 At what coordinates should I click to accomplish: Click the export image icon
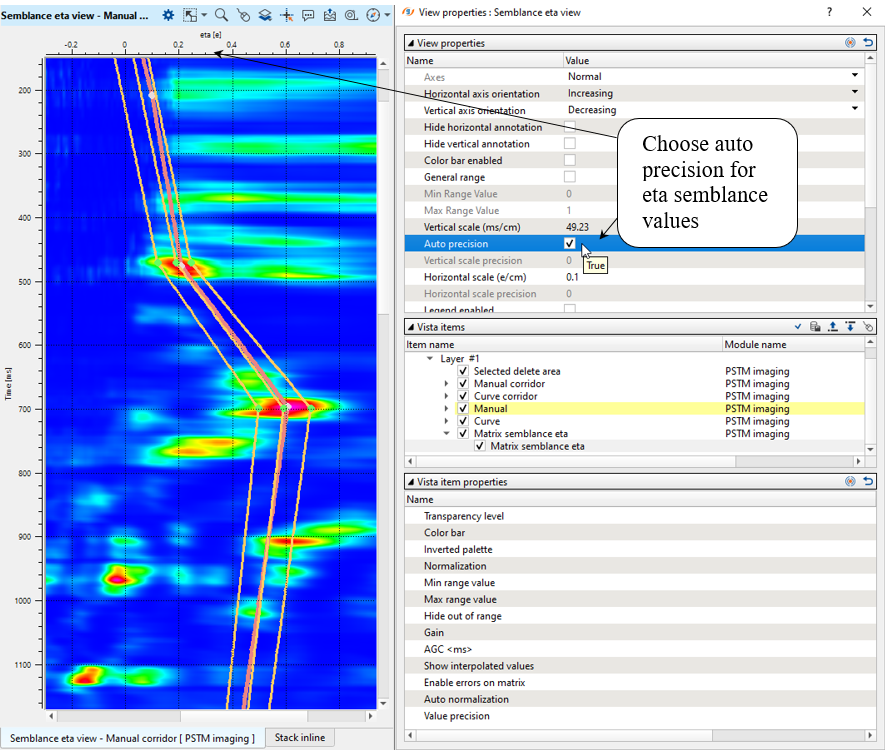point(330,15)
